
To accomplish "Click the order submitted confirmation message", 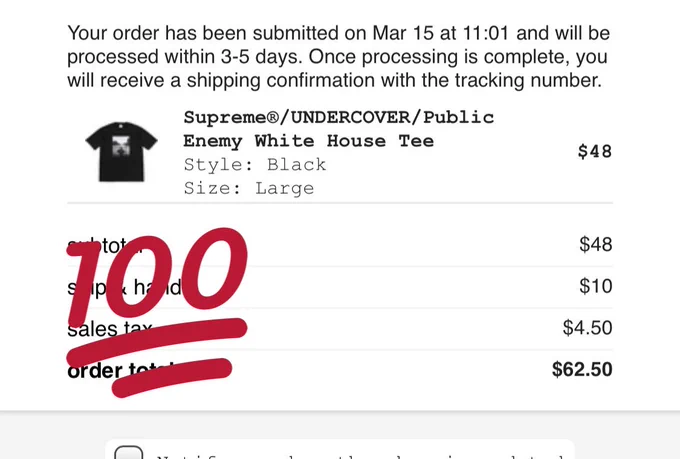I will [x=339, y=57].
